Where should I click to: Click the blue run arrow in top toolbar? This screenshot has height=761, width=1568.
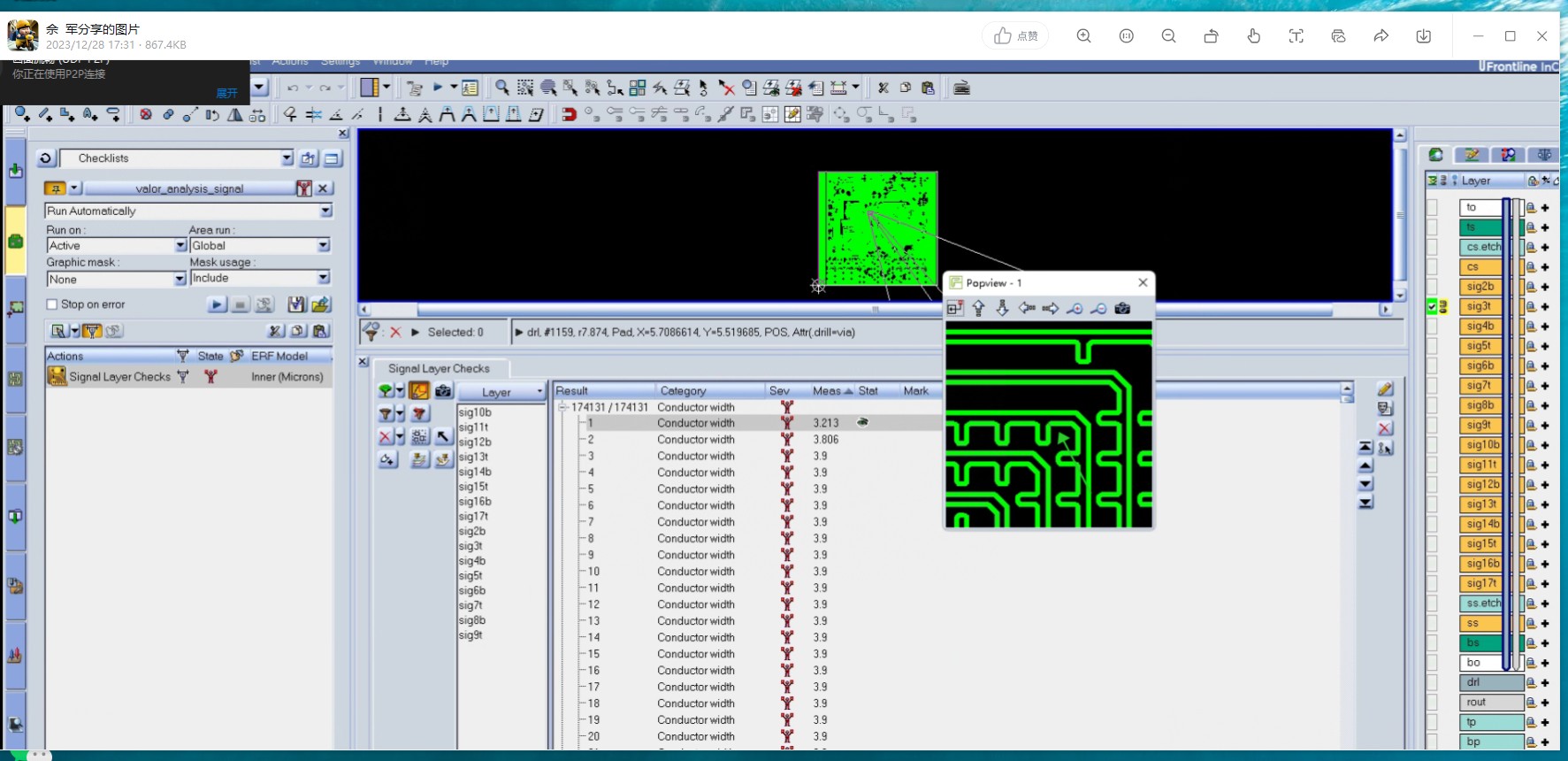pyautogui.click(x=438, y=88)
